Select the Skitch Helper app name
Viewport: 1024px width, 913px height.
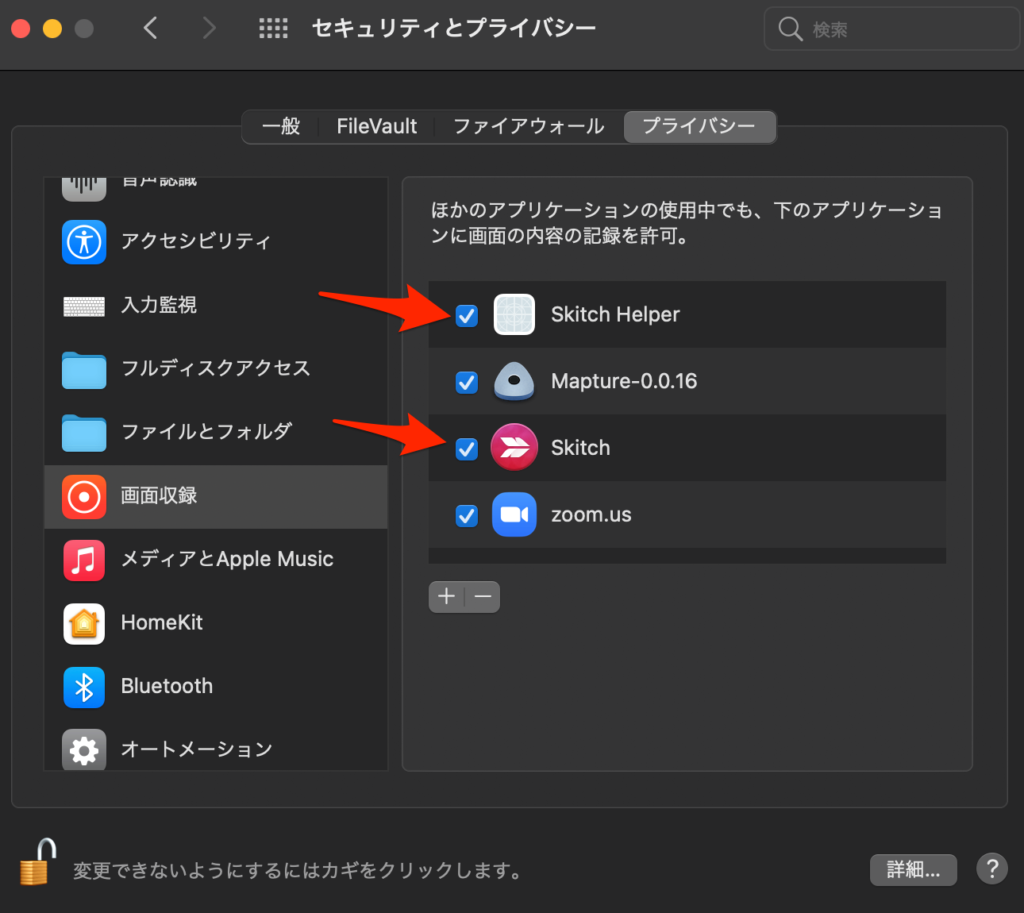pos(615,314)
